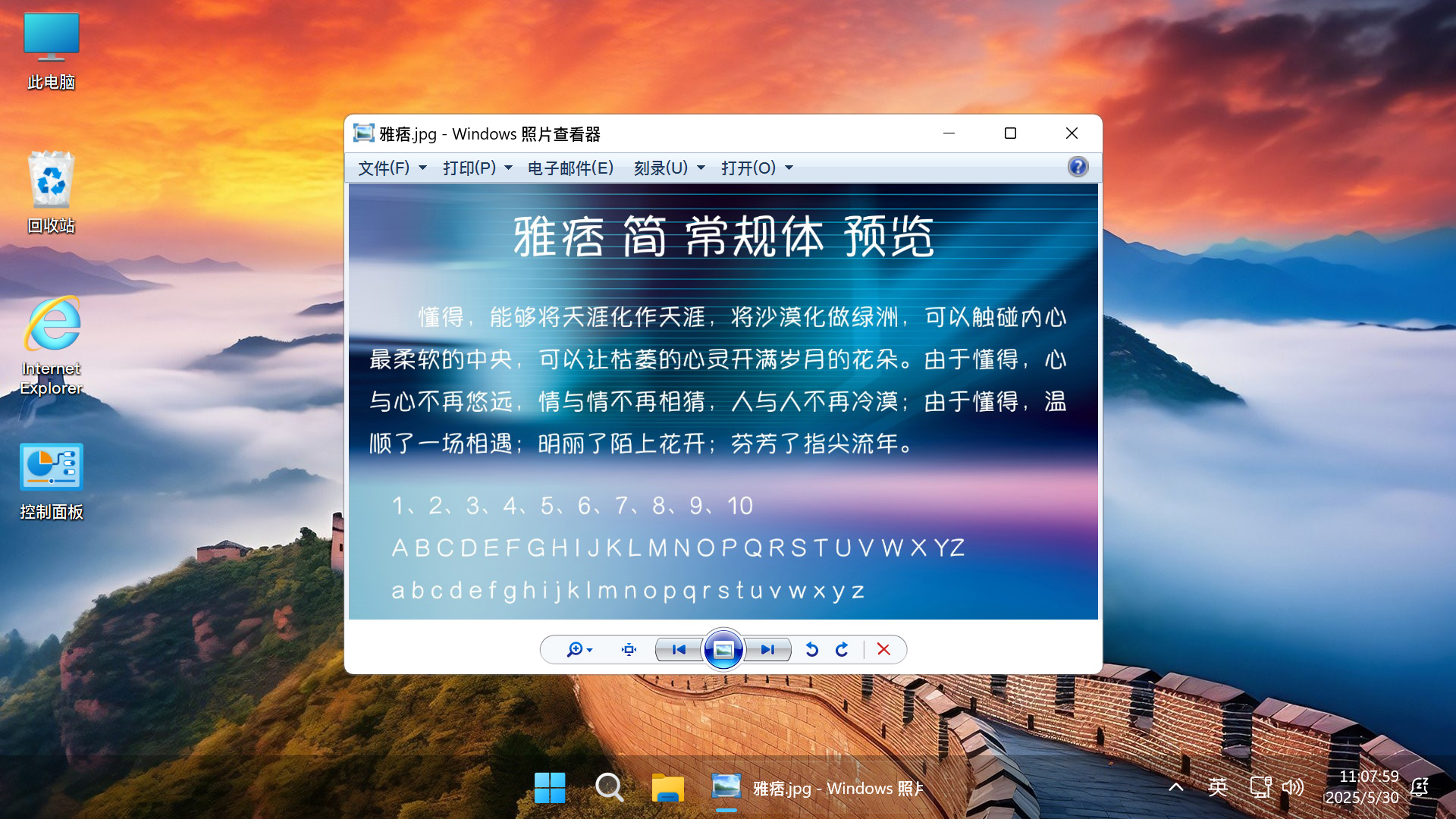Expand the 打开(O) dropdown
The height and width of the screenshot is (819, 1456).
click(757, 168)
